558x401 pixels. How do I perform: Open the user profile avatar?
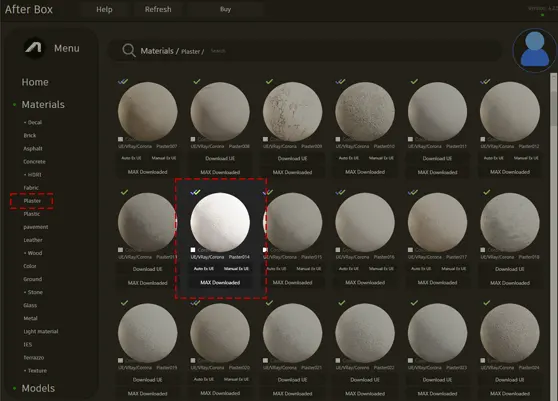click(535, 50)
